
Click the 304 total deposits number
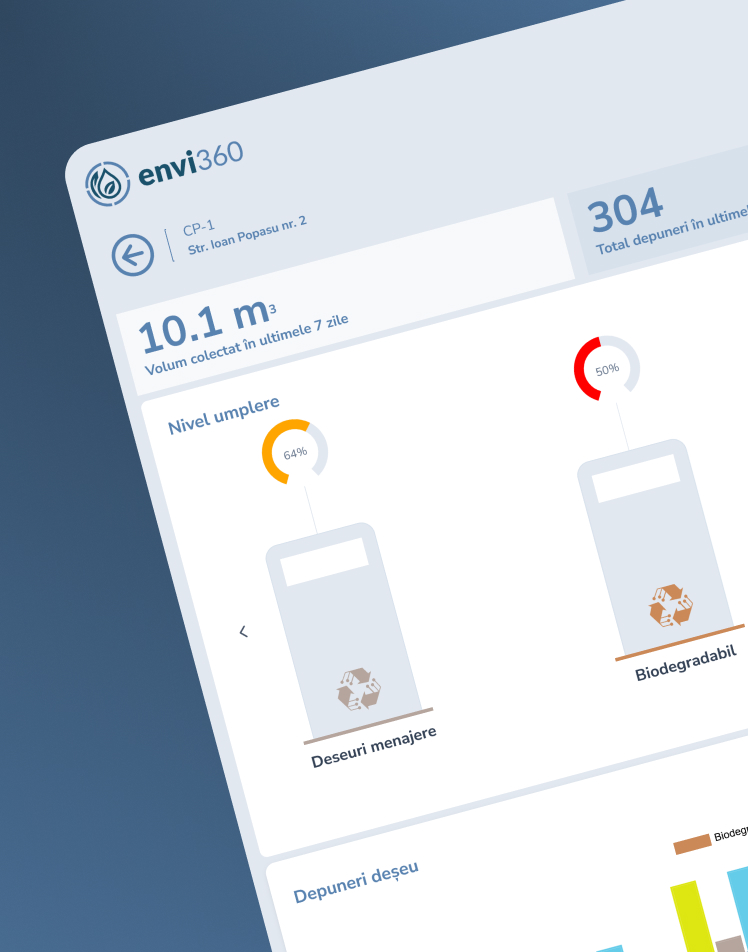625,209
